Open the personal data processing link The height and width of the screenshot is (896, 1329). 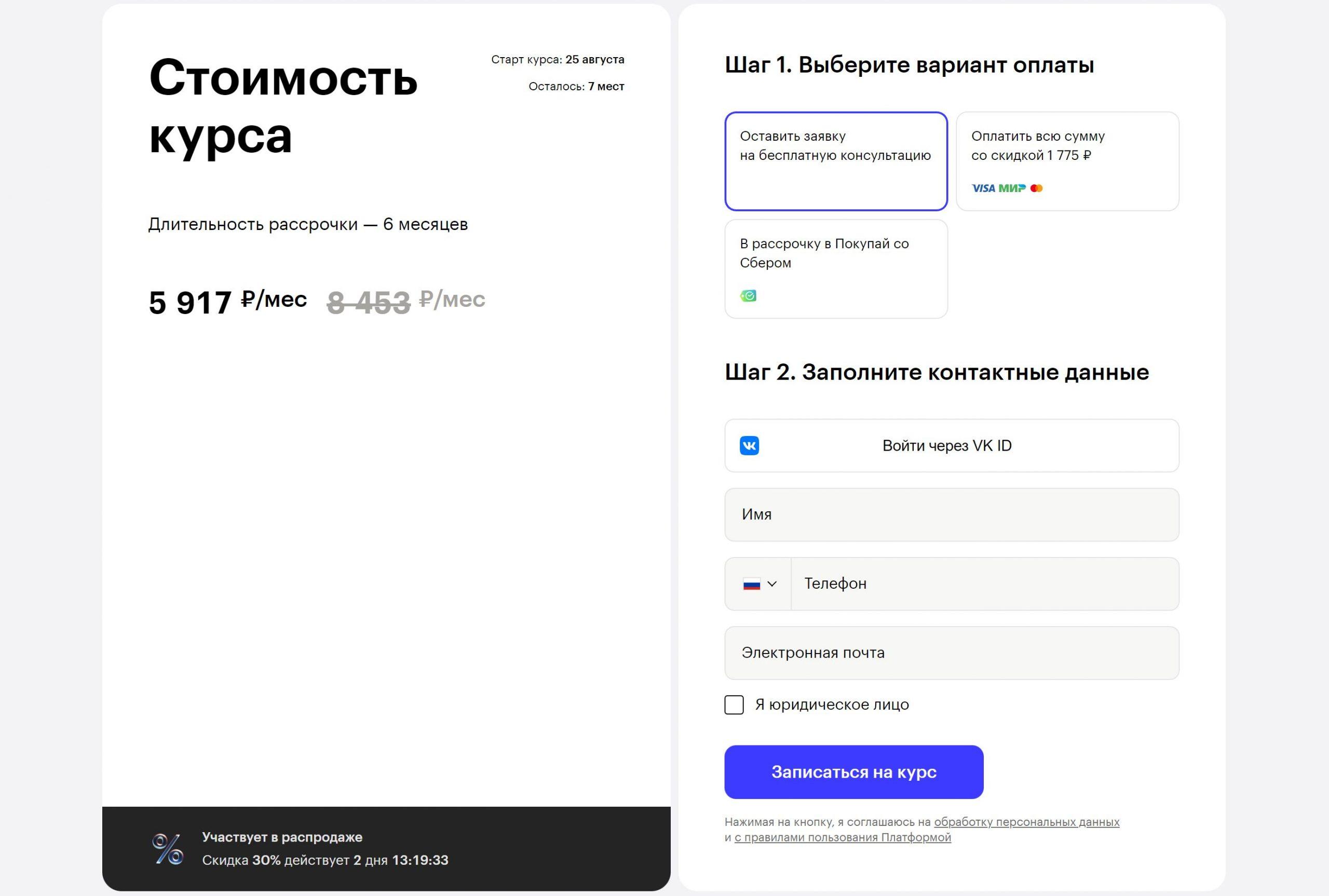coord(1026,822)
